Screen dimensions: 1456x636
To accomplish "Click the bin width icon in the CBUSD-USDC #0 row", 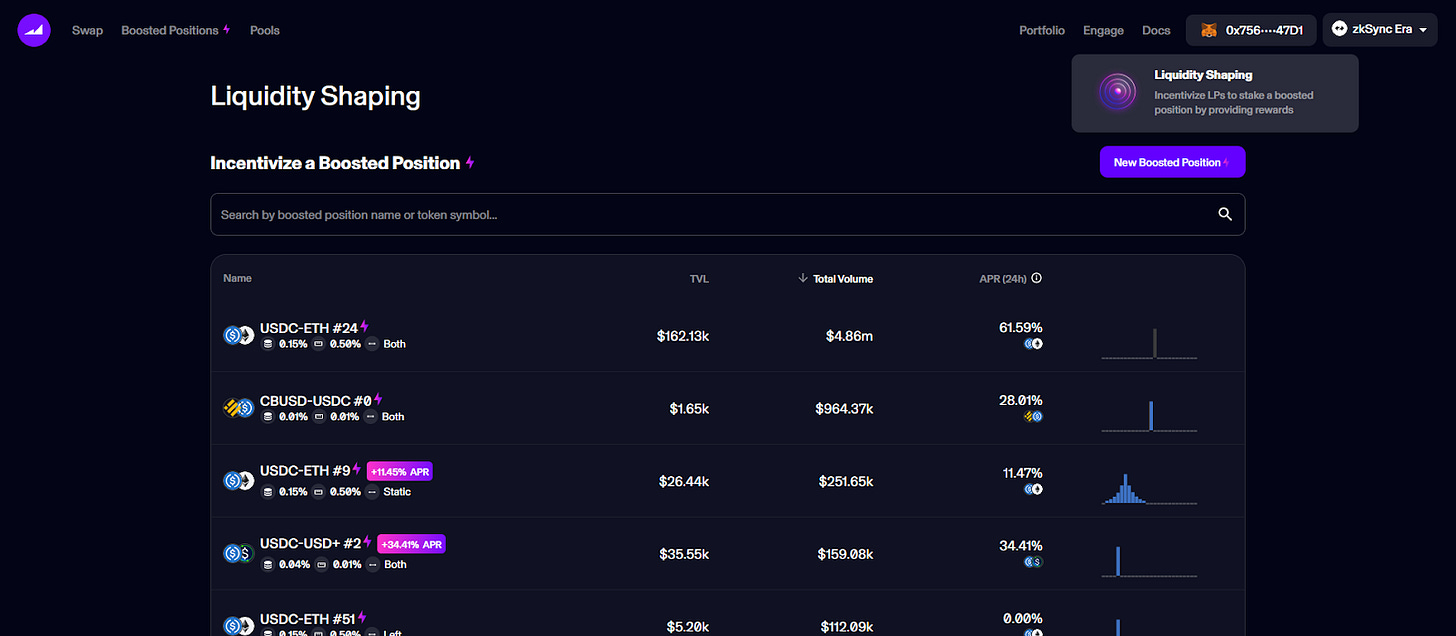I will pos(318,417).
